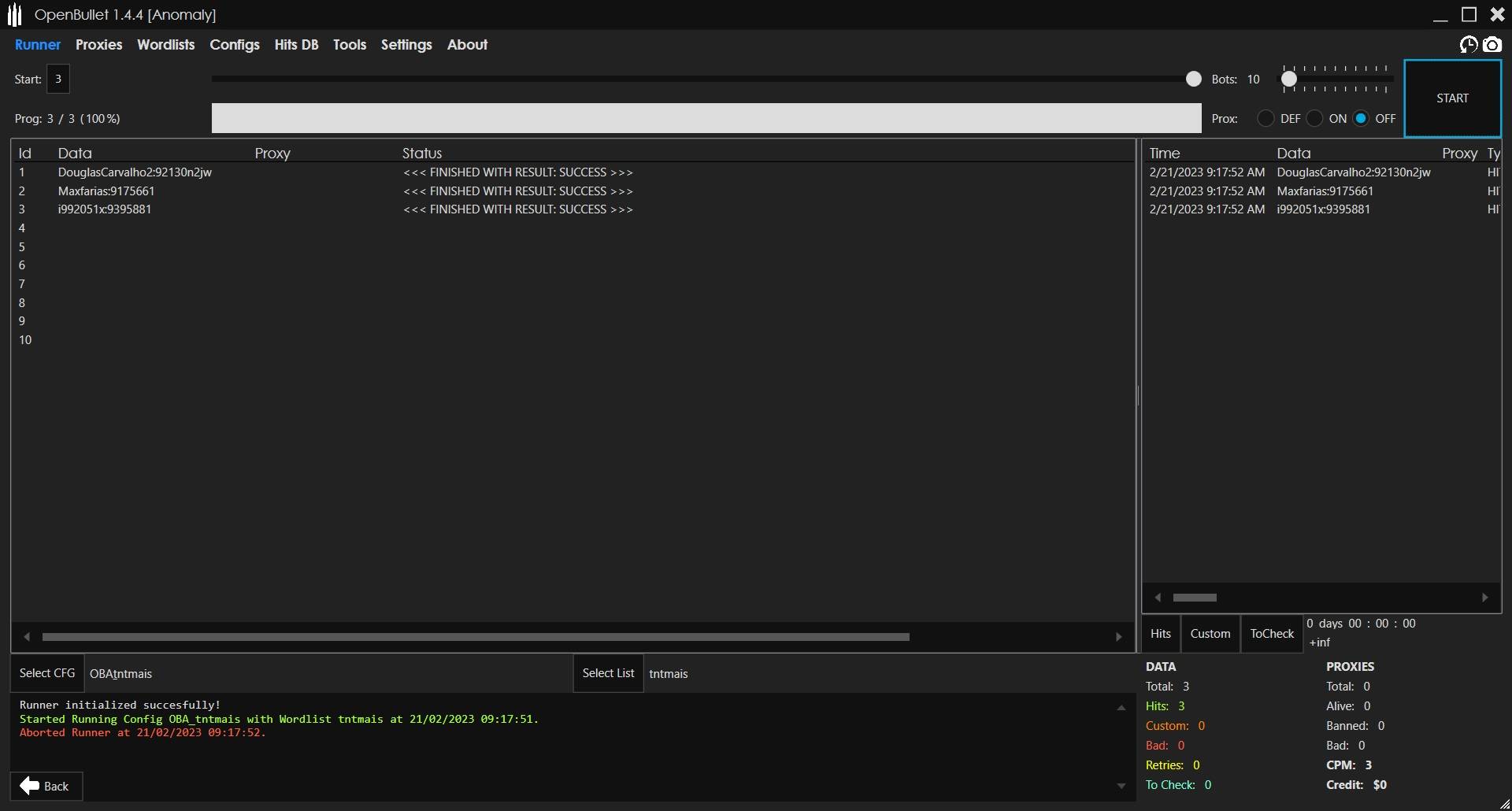Viewport: 1512px width, 811px height.
Task: Click the OpenBullet logo in title bar
Action: pos(14,15)
